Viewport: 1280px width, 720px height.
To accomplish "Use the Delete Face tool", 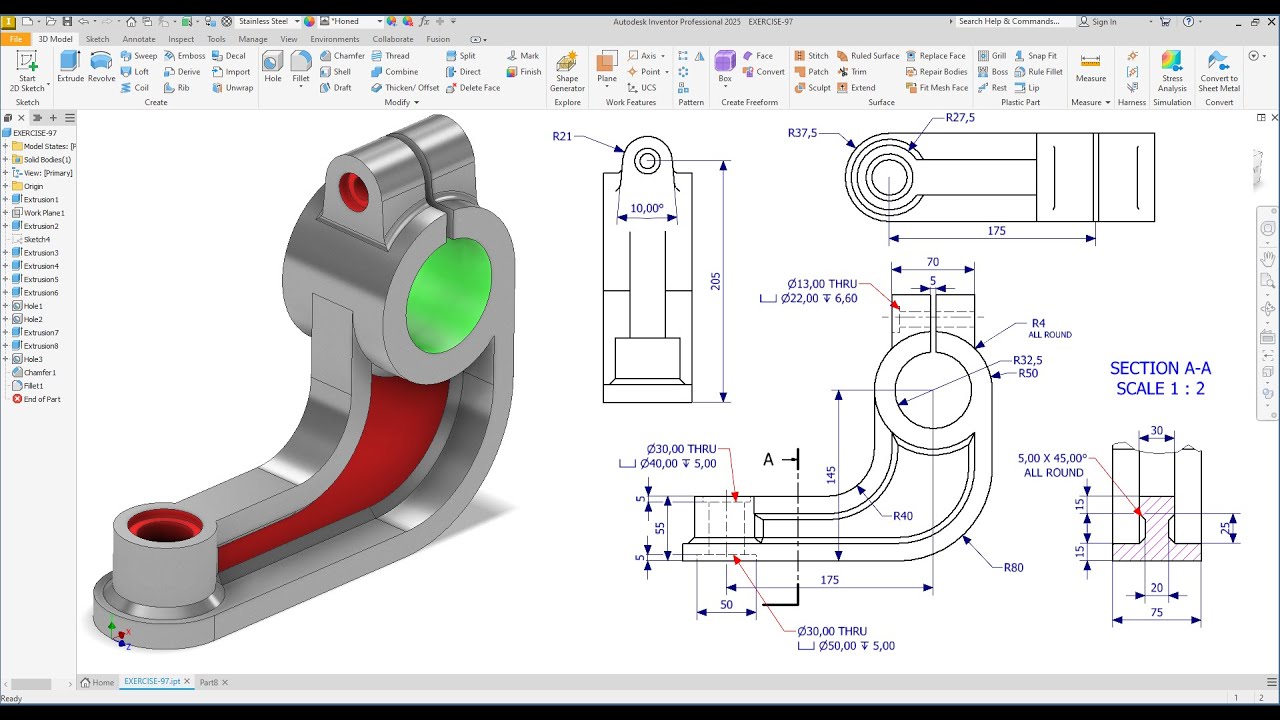I will (x=472, y=88).
